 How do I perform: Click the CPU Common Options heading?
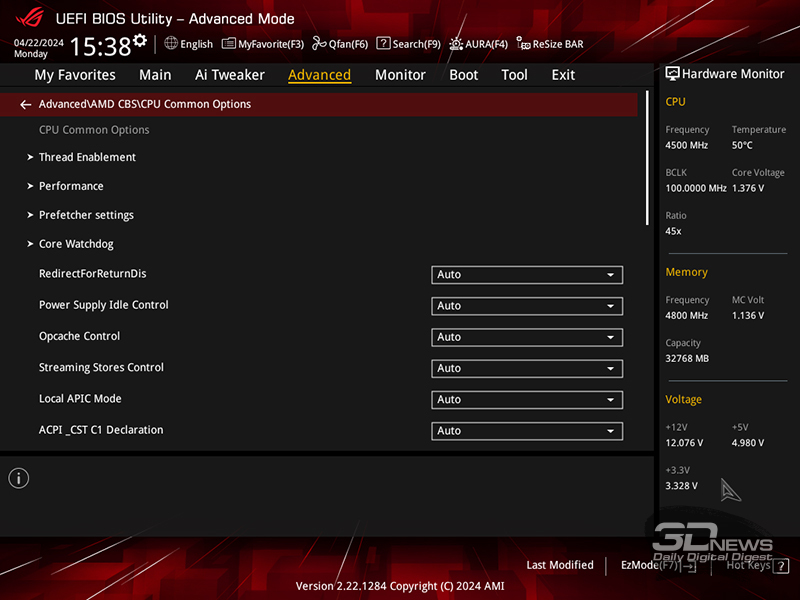click(94, 130)
